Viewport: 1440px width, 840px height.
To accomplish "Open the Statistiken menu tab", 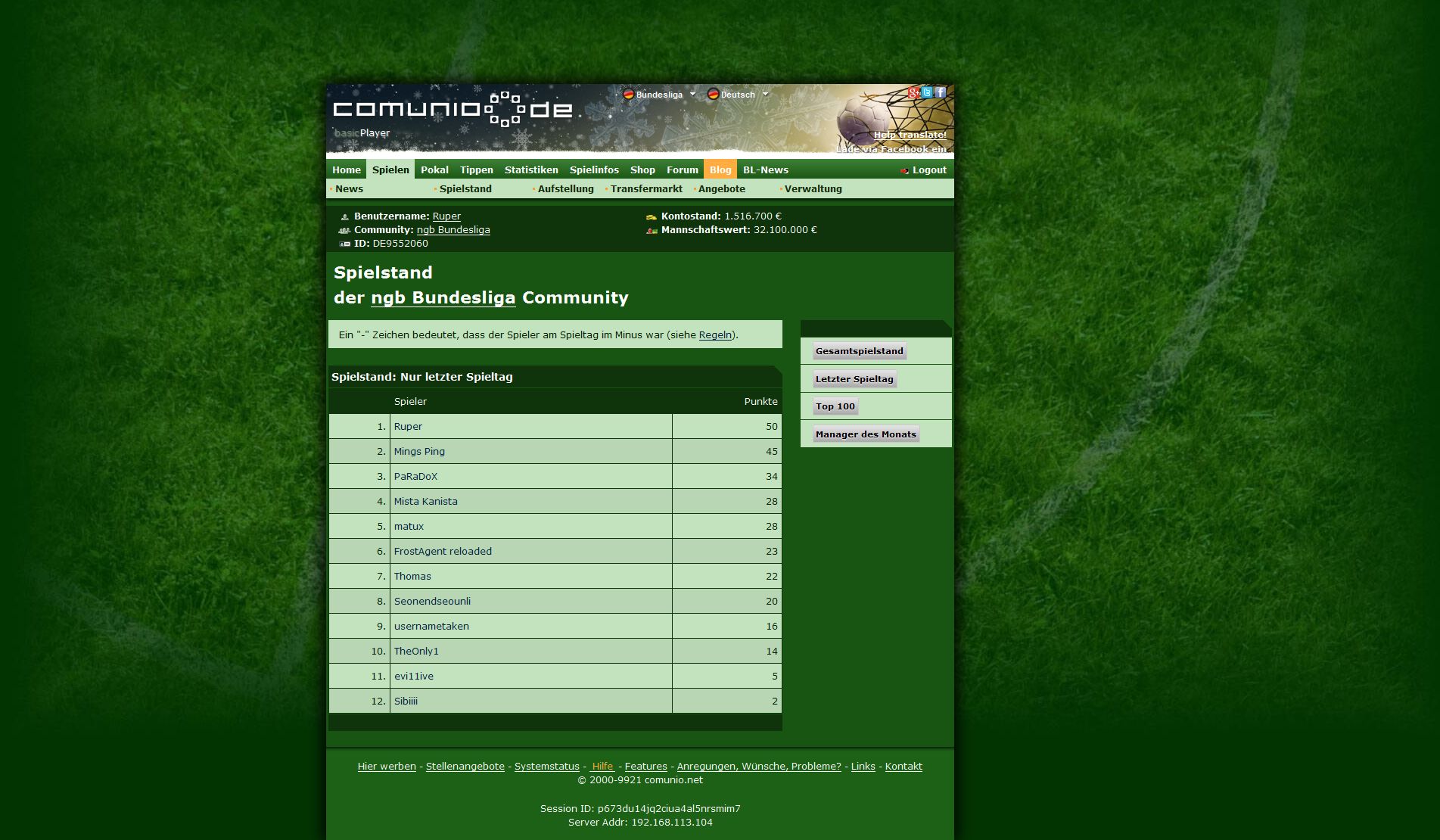I will (531, 170).
